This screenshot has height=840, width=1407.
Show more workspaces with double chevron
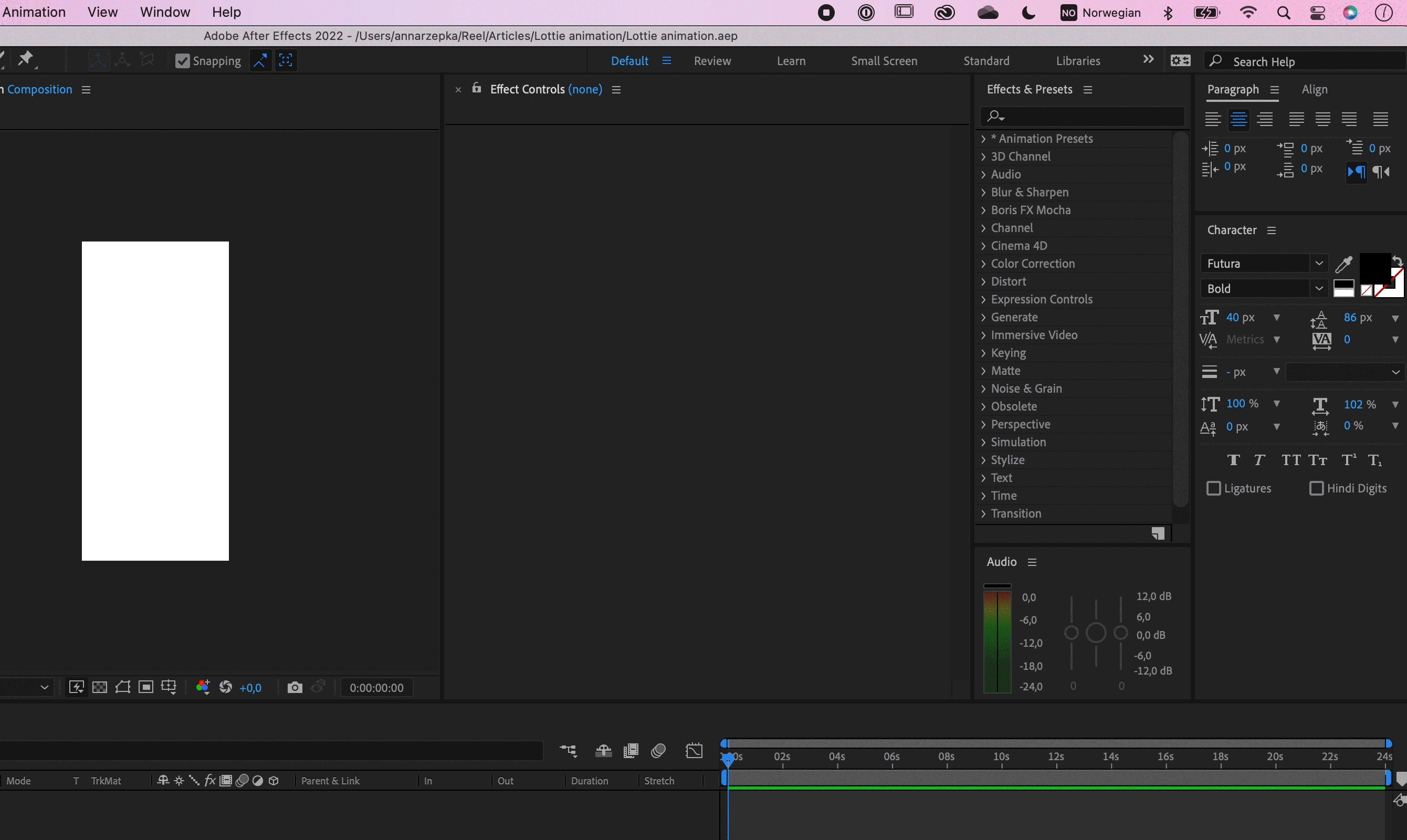1148,59
